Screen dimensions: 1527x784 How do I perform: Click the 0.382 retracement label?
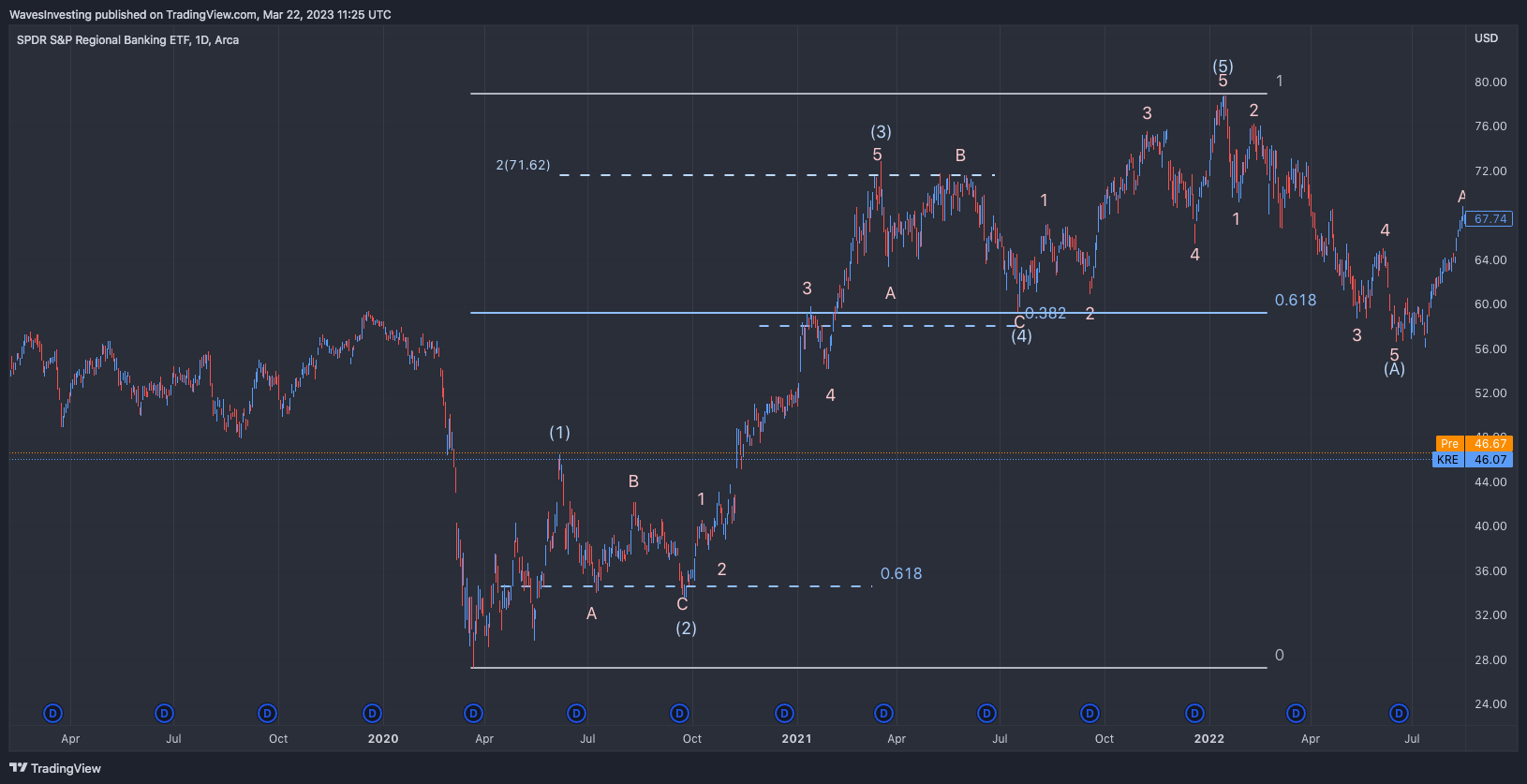[1045, 313]
